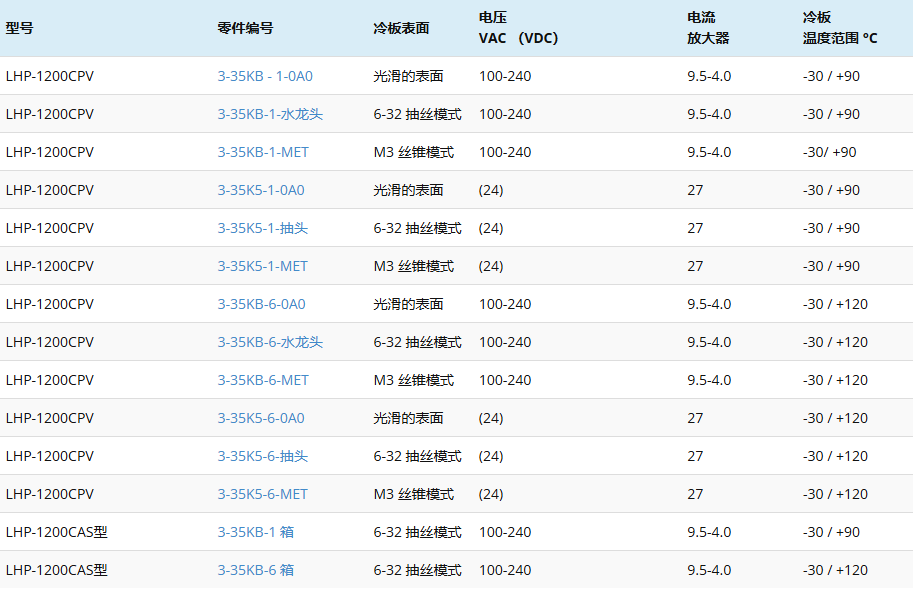Open part link 3-35KB-1 箱
This screenshot has width=913, height=601.
(256, 532)
